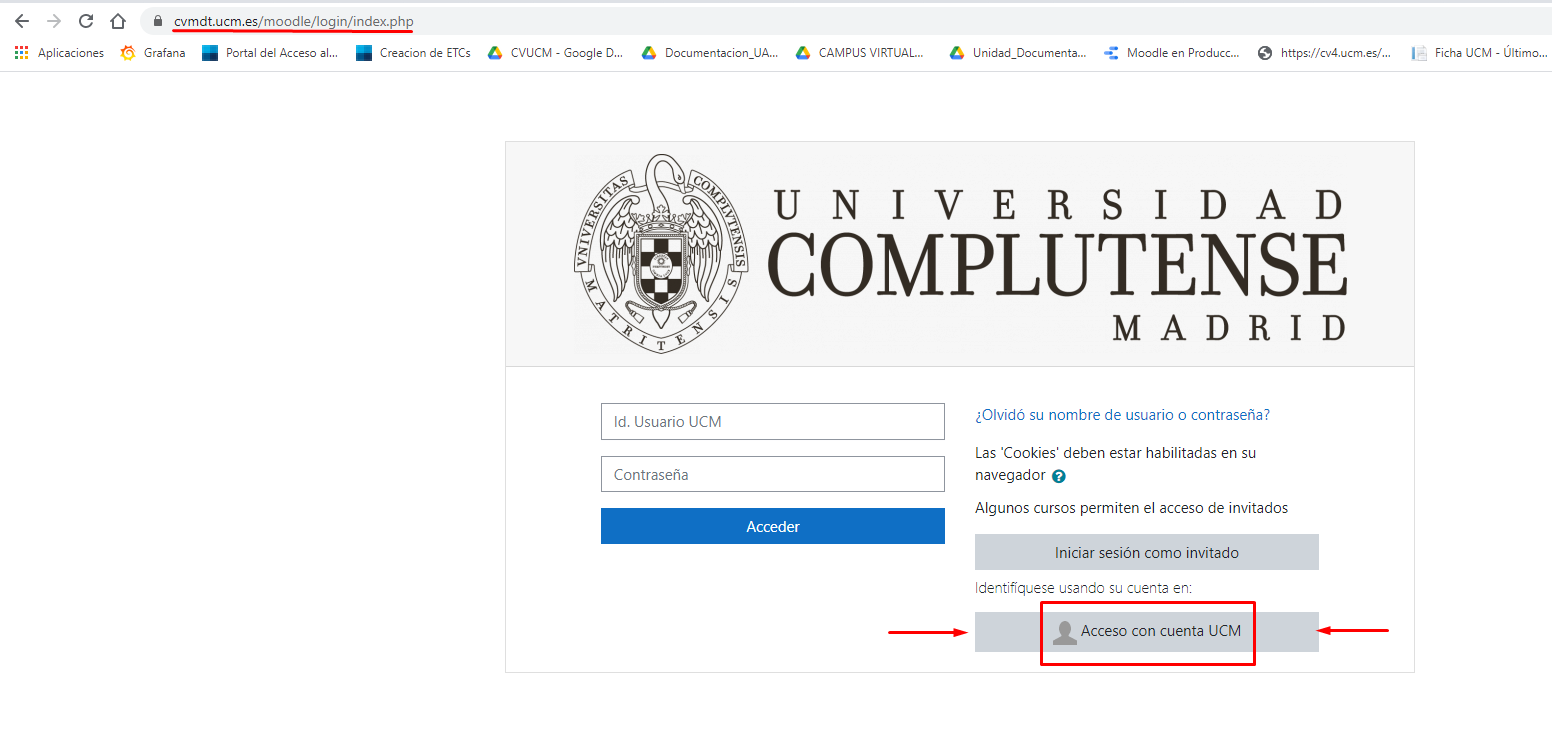The image size is (1552, 733).
Task: Open the Grafana bookmark
Action: click(x=153, y=53)
